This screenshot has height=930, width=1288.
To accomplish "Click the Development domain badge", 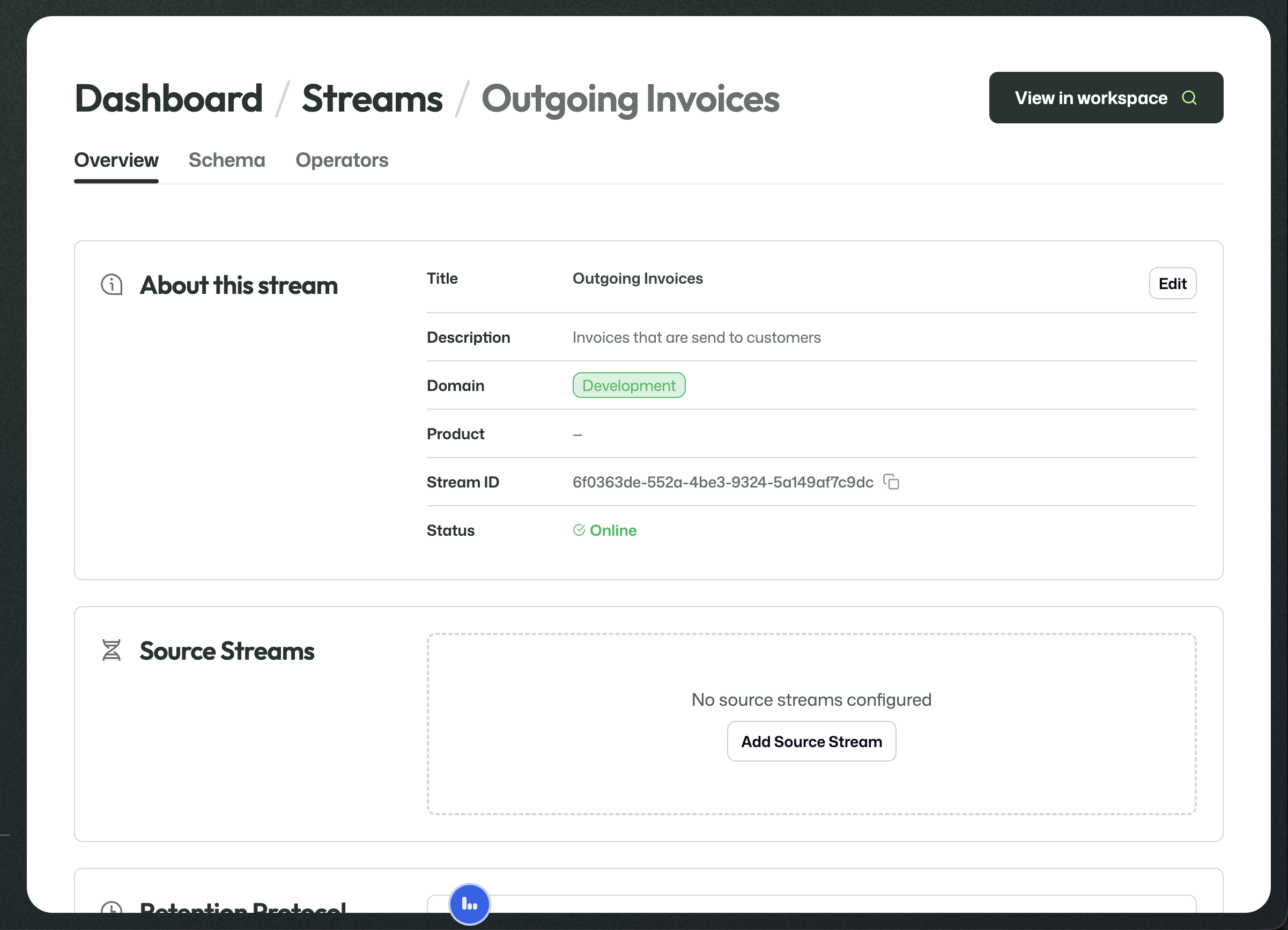I will (628, 386).
